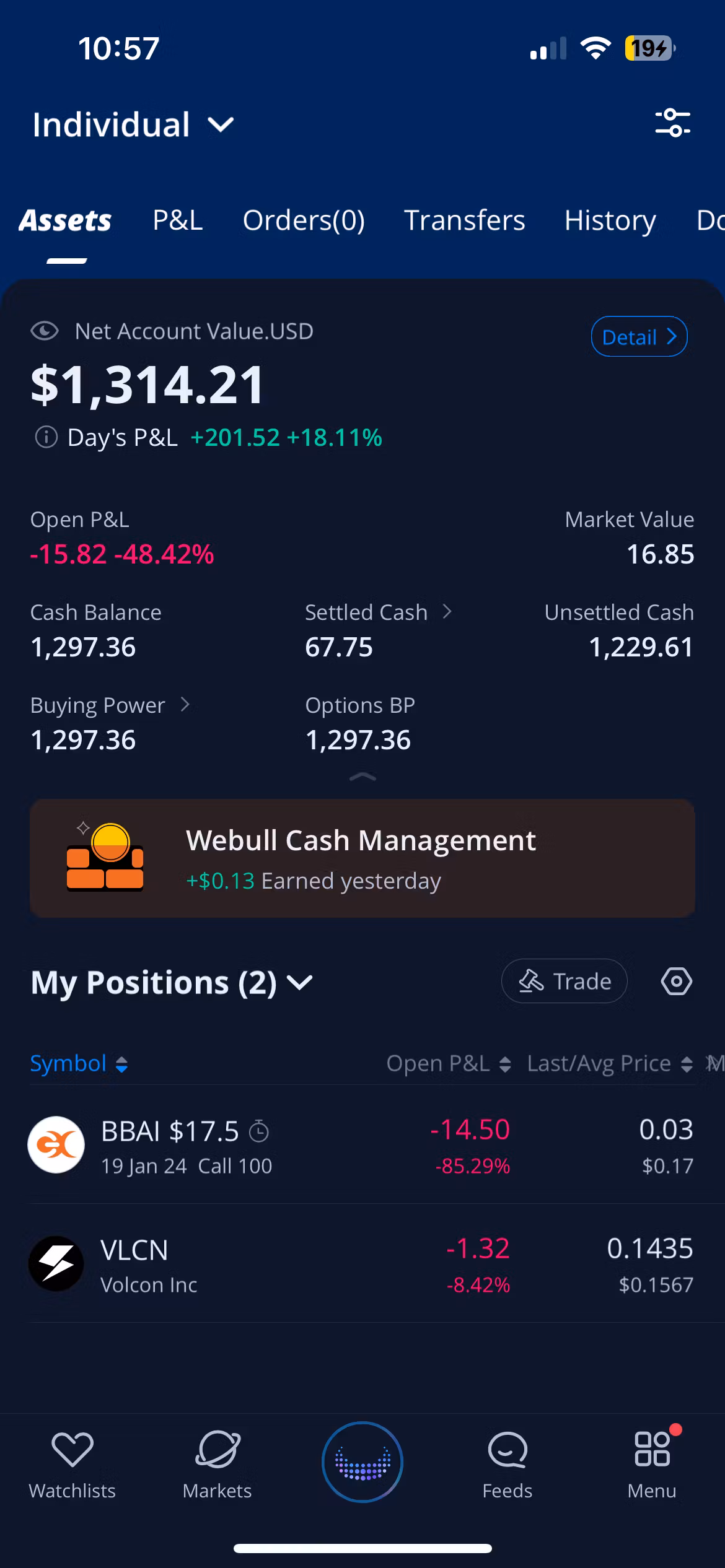Hide Net Account Value with eye icon
This screenshot has height=1568, width=725.
[x=45, y=331]
